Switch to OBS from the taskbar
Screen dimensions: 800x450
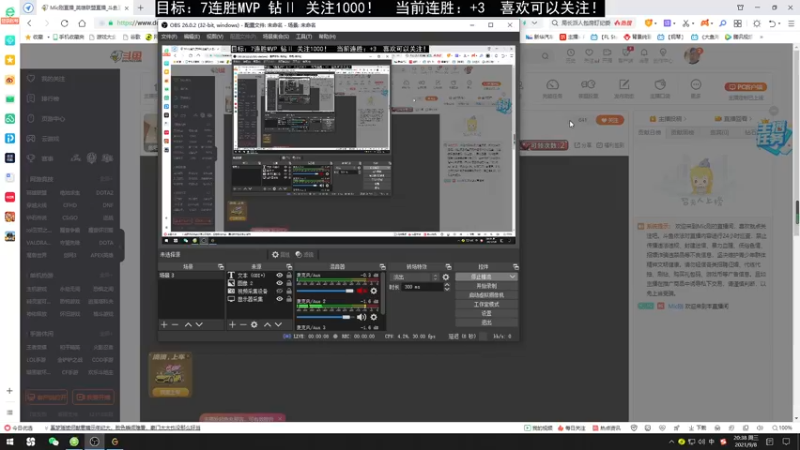(94, 442)
